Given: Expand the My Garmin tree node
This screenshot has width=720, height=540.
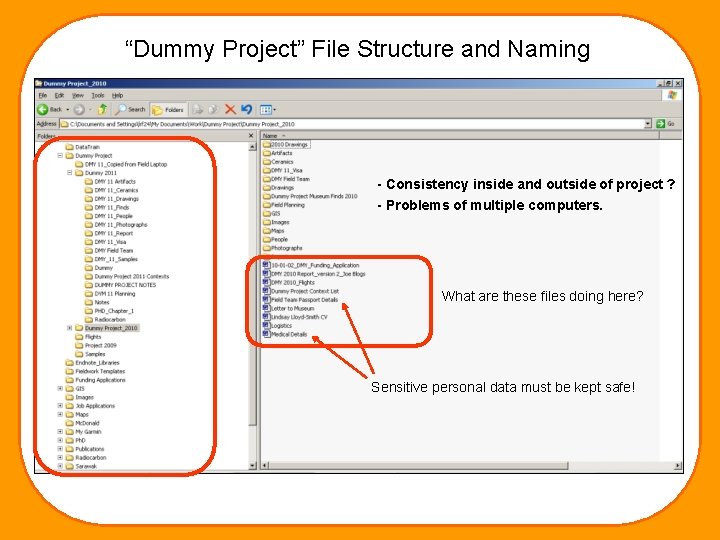Looking at the screenshot, I should click(60, 432).
